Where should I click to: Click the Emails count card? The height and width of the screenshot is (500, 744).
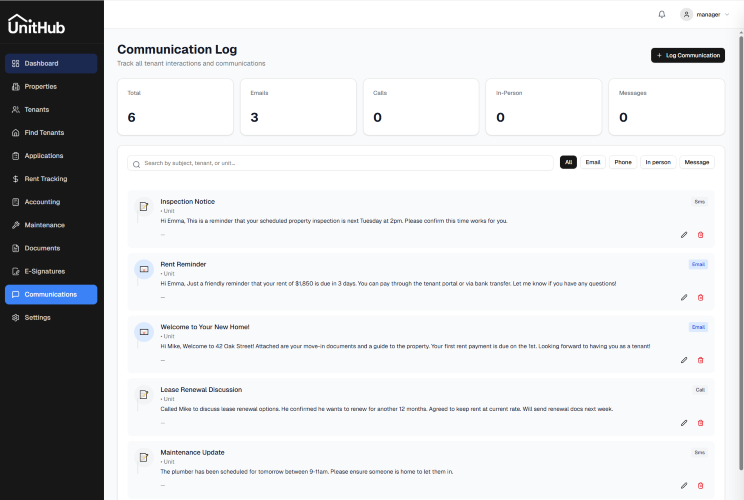(298, 107)
